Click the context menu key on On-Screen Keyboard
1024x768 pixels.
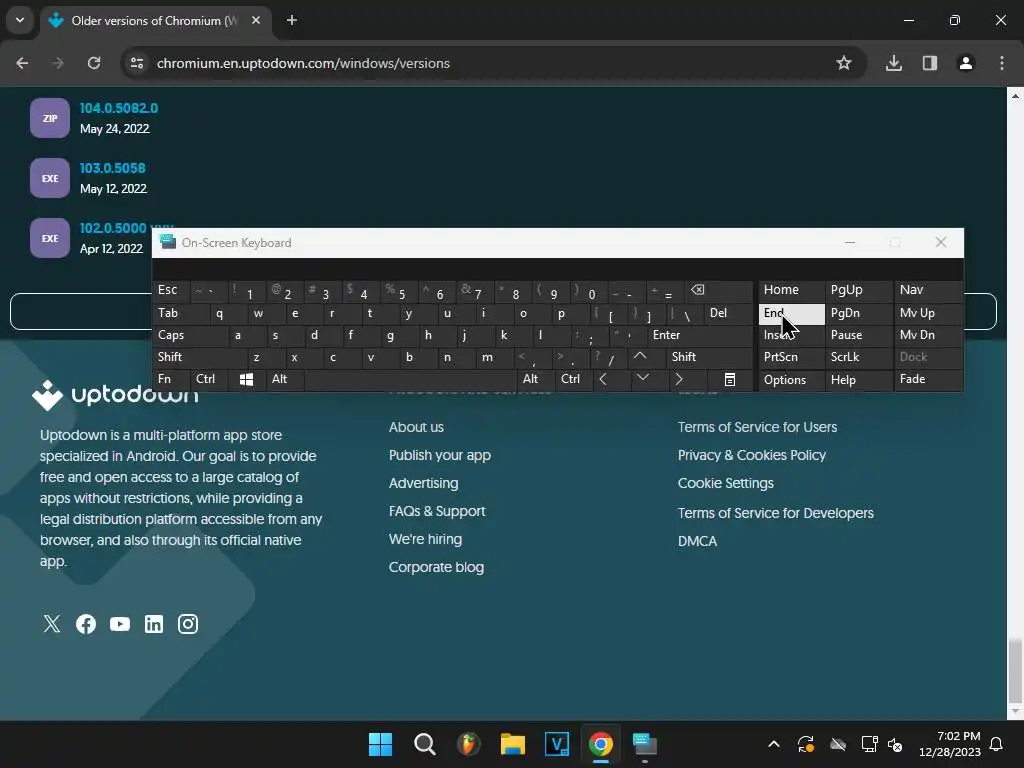729,379
